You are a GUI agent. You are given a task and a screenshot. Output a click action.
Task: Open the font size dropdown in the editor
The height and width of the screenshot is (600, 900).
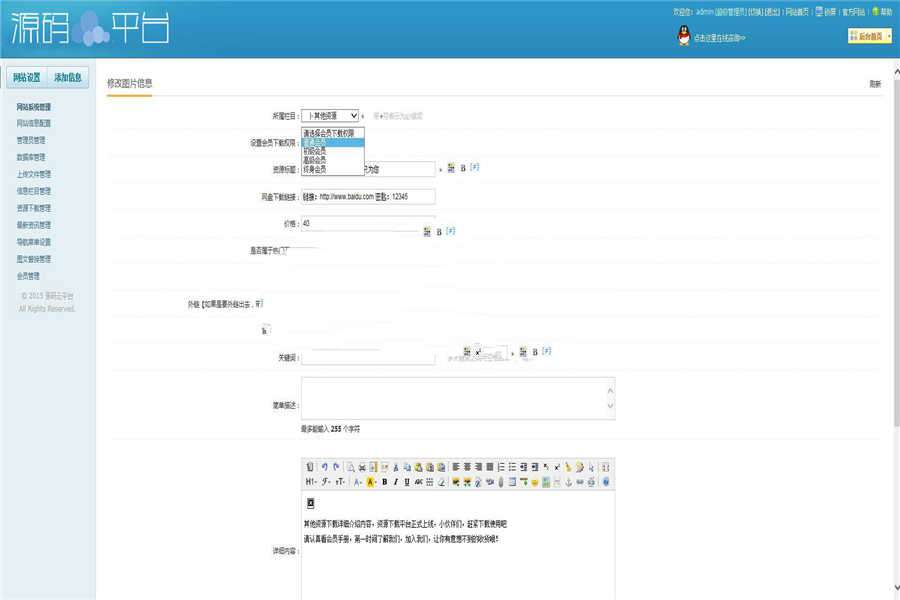tap(340, 482)
